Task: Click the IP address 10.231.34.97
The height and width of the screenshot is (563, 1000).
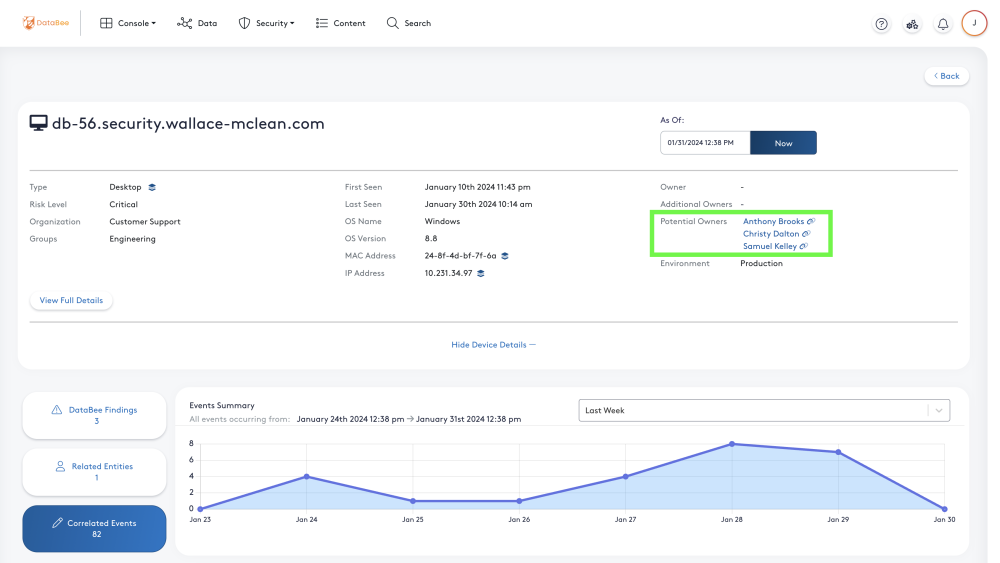Action: pyautogui.click(x=448, y=273)
